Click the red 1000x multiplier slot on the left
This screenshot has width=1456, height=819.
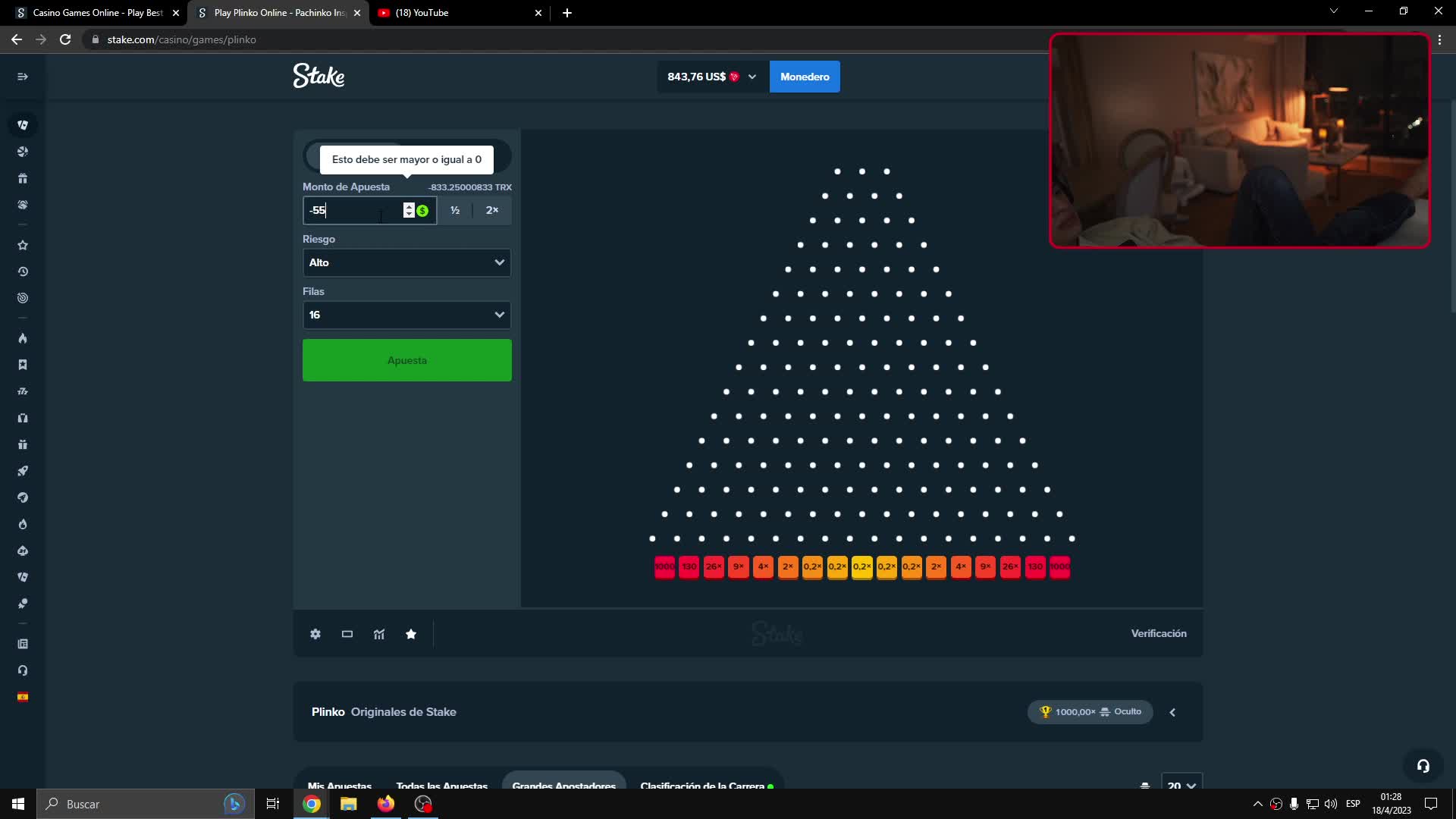(664, 566)
